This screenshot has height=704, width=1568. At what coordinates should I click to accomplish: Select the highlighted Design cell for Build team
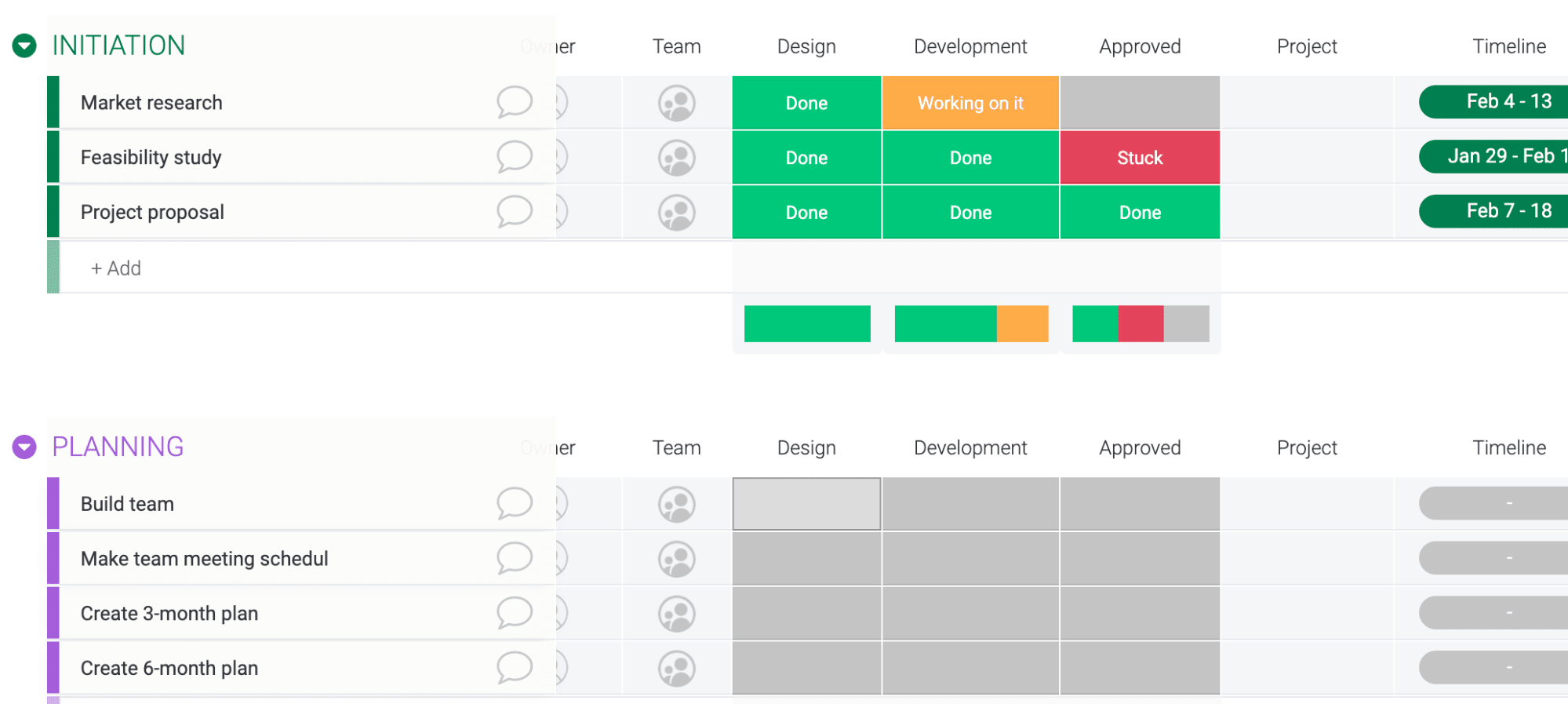coord(806,504)
